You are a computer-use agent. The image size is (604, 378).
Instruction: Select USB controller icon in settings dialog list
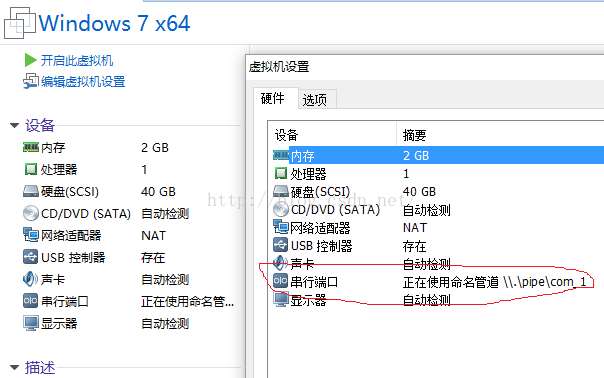click(x=280, y=245)
